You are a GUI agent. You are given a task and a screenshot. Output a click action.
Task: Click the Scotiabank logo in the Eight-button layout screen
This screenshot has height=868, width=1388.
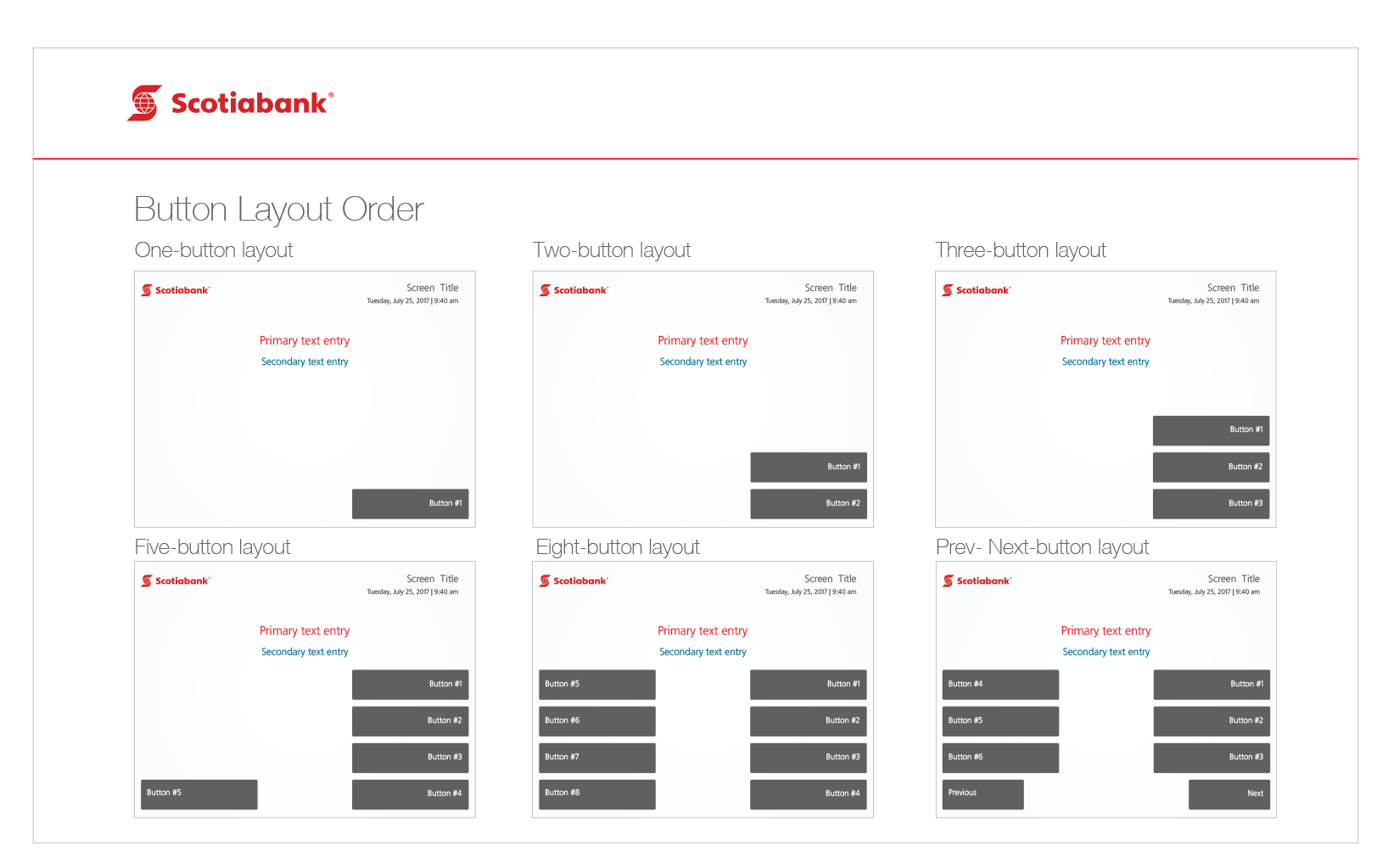574,581
